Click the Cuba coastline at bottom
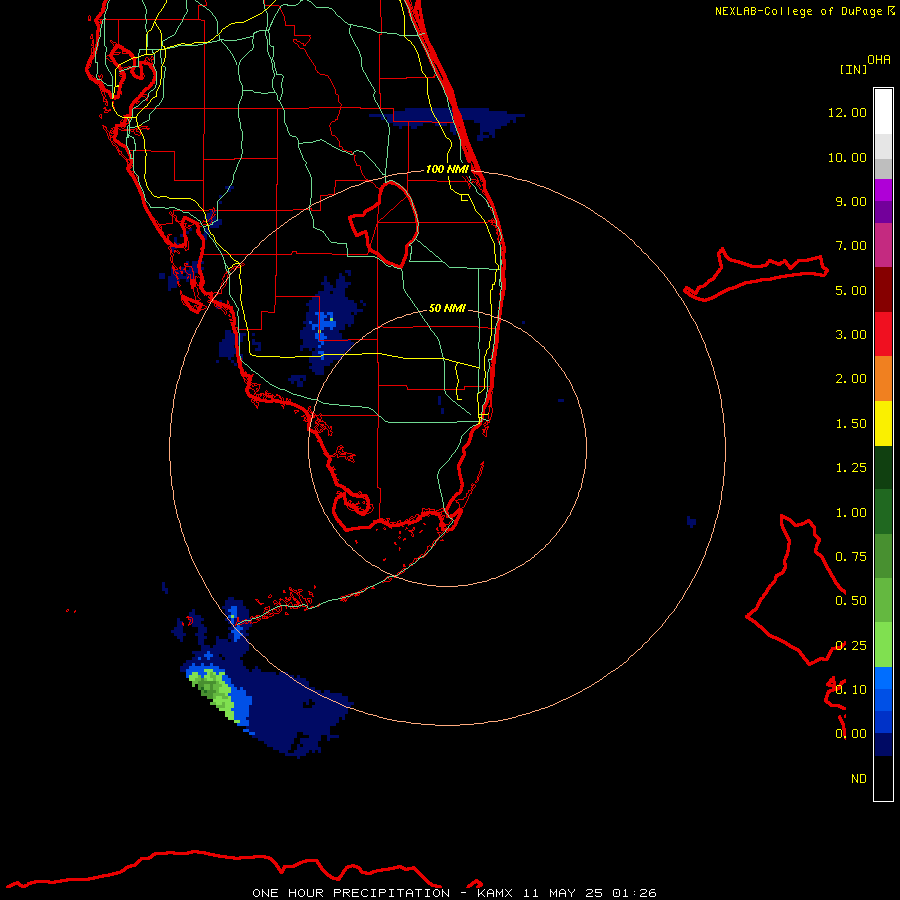 224,869
